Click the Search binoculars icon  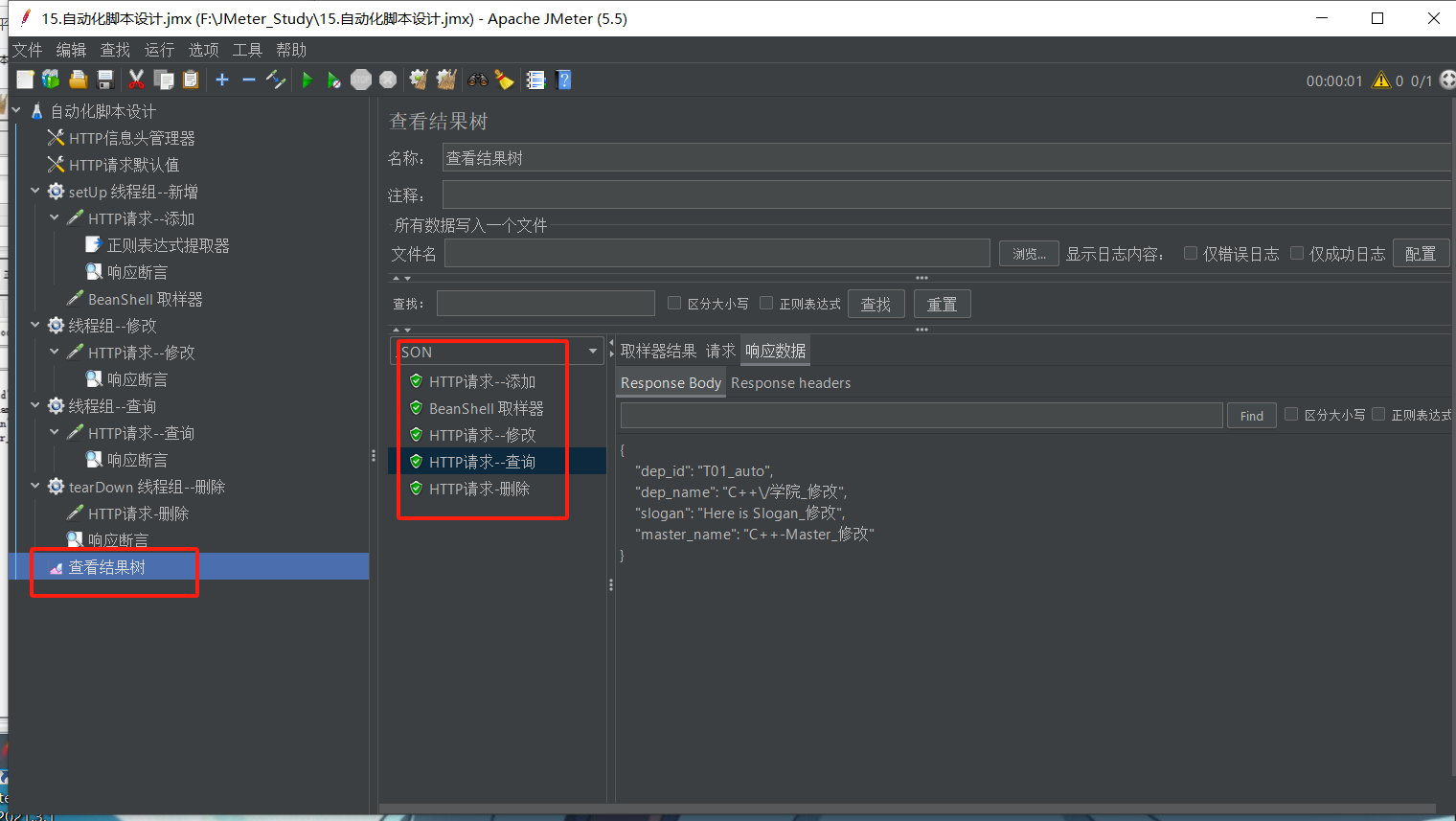click(477, 80)
